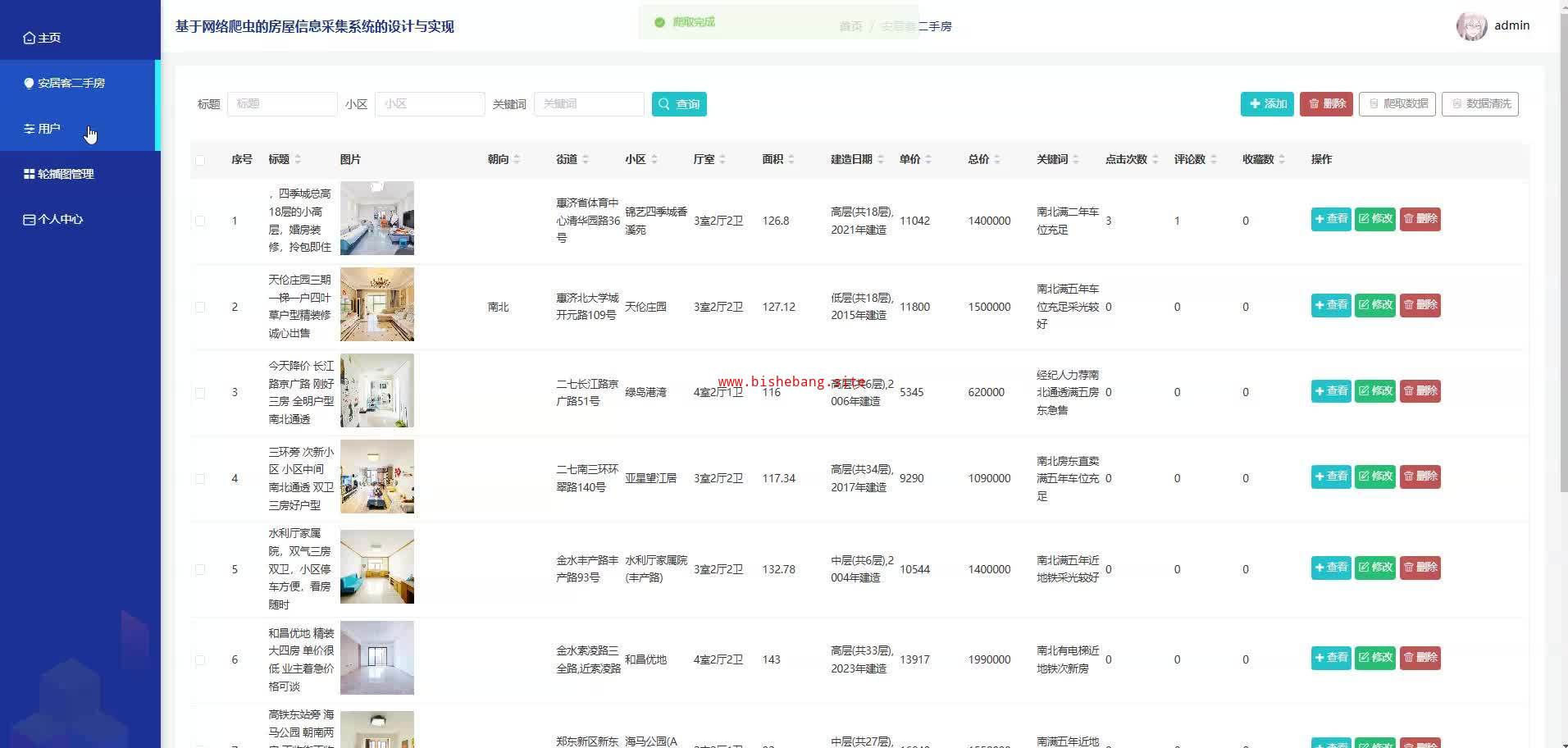Click the home icon in sidebar
The width and height of the screenshot is (1568, 748).
30,38
